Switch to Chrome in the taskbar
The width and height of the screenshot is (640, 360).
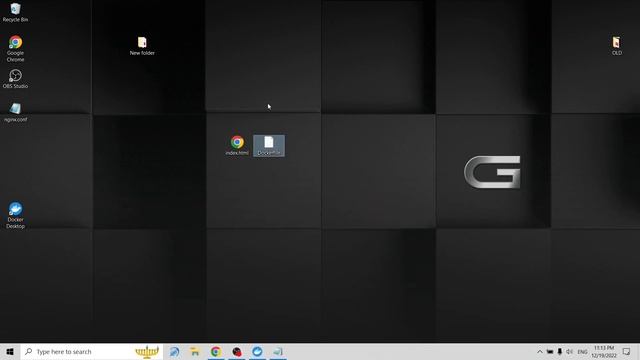pos(216,351)
